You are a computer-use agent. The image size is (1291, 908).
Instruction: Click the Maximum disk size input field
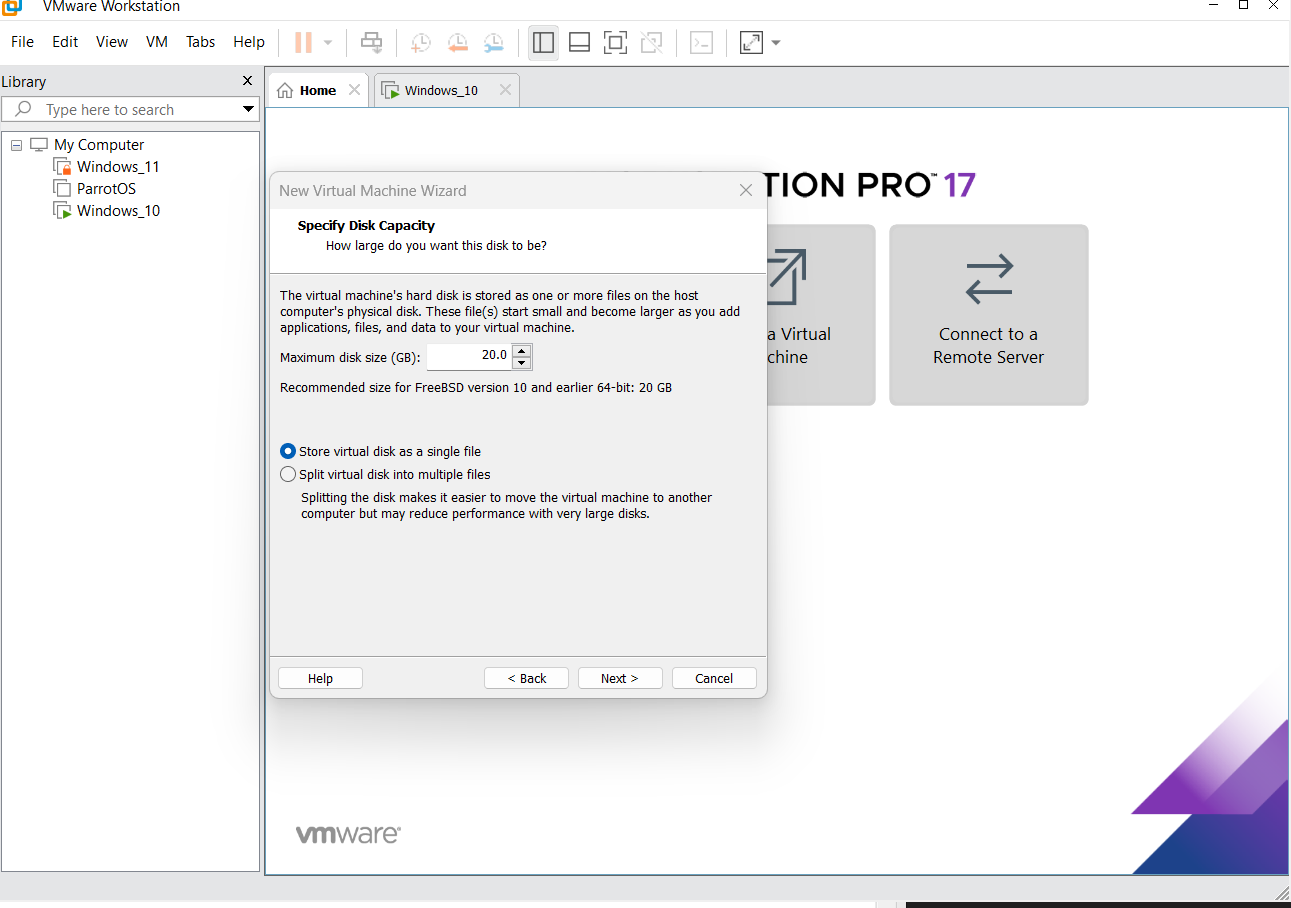coord(469,356)
